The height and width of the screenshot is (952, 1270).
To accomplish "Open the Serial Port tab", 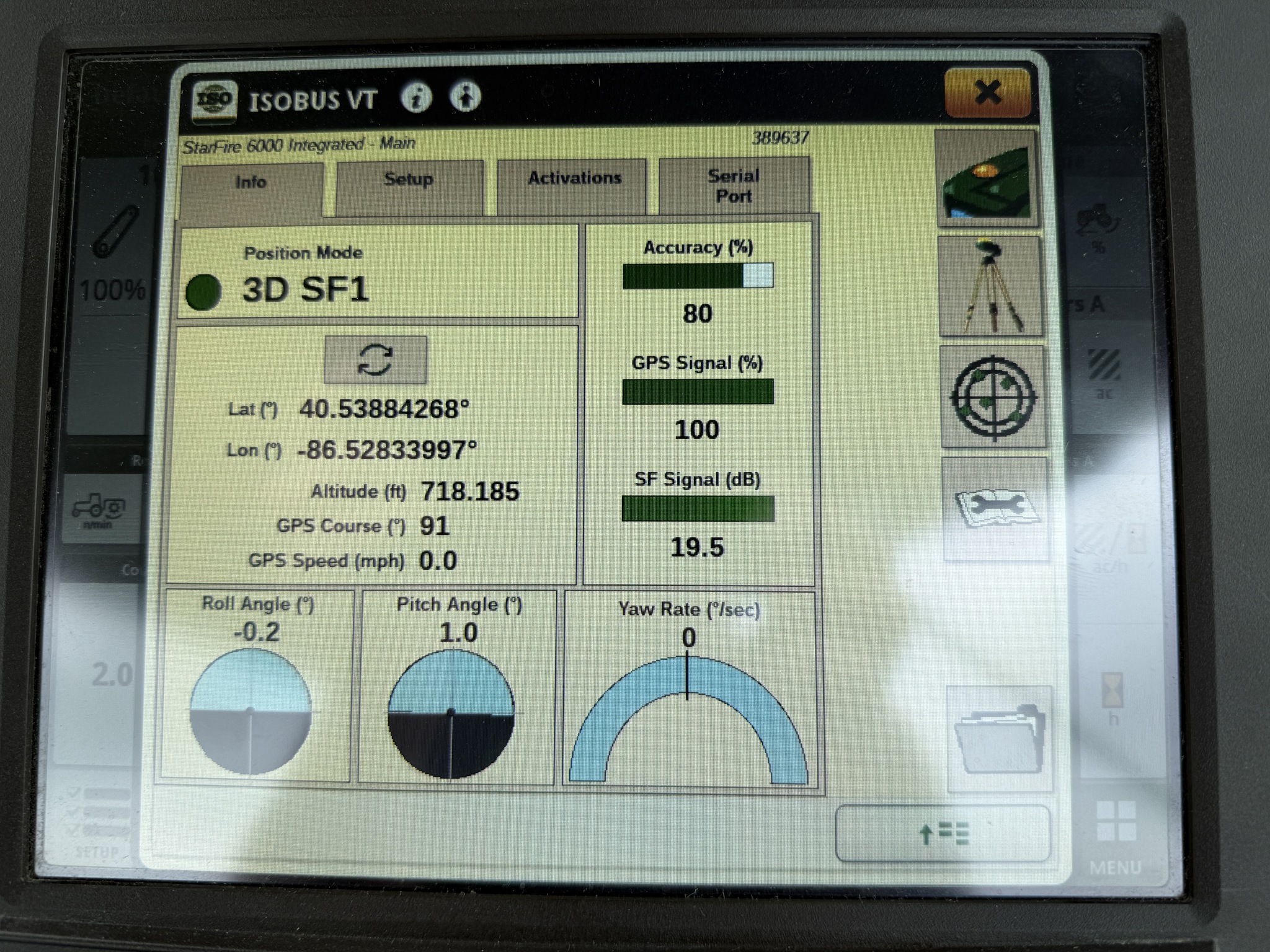I will point(734,185).
